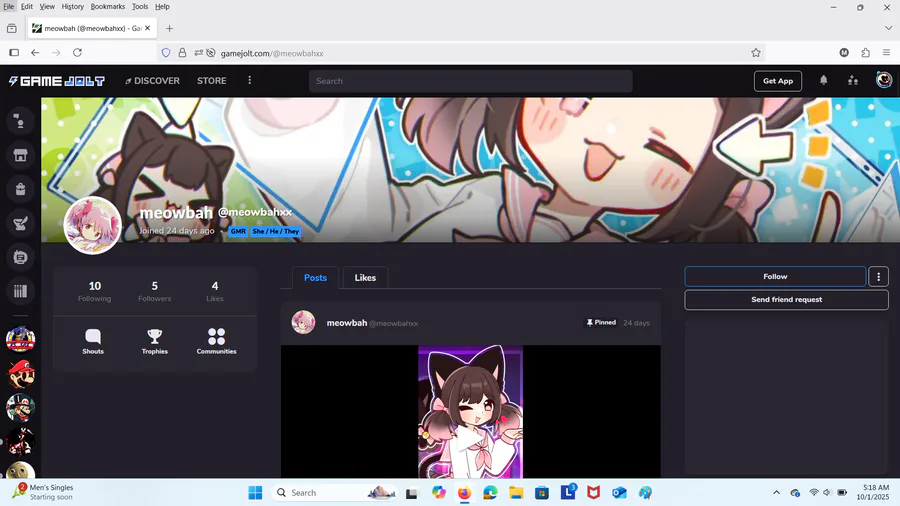Open the top navigation three-dot menu
The image size is (900, 506).
coord(249,80)
